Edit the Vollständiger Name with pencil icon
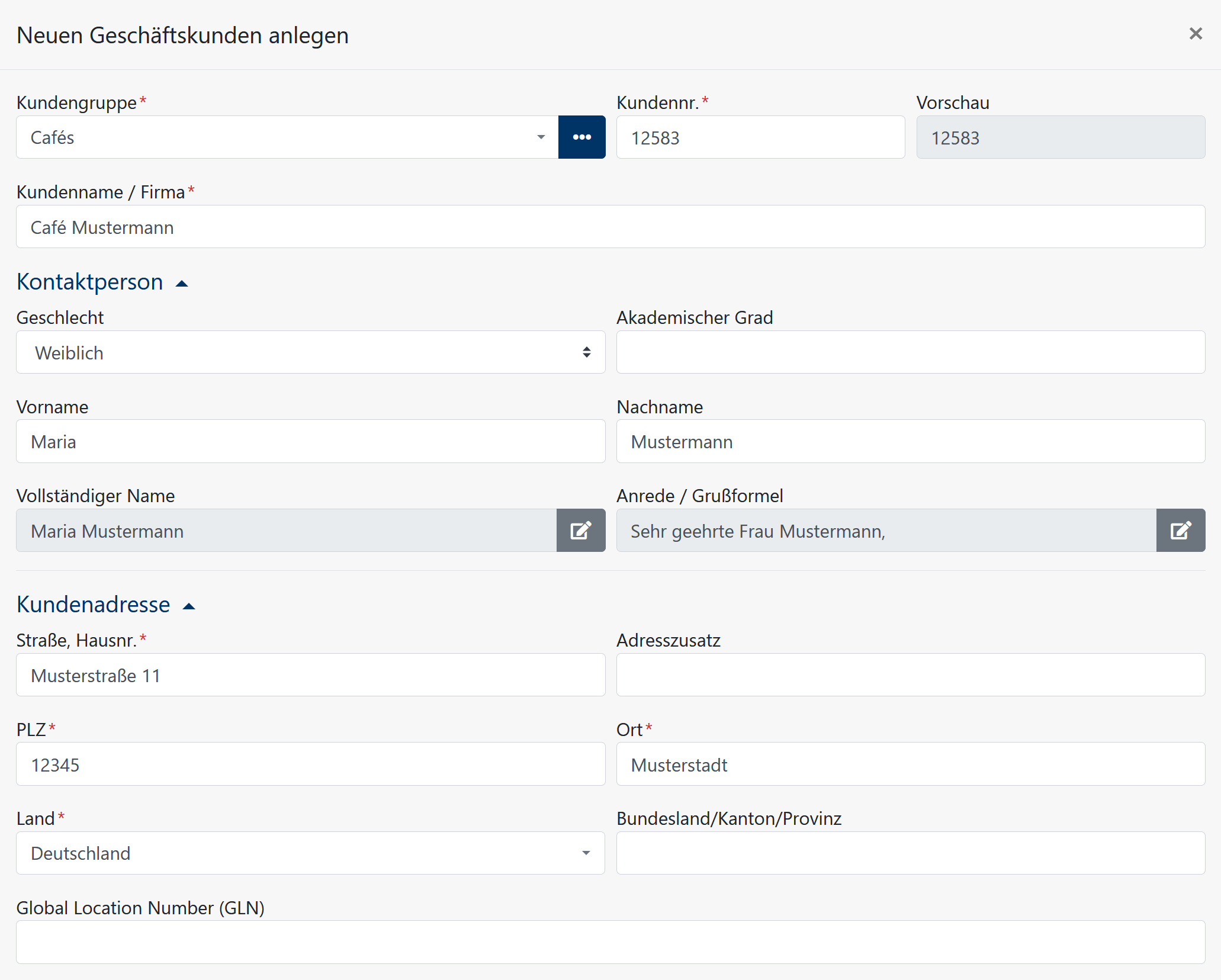The height and width of the screenshot is (980, 1221). (581, 531)
